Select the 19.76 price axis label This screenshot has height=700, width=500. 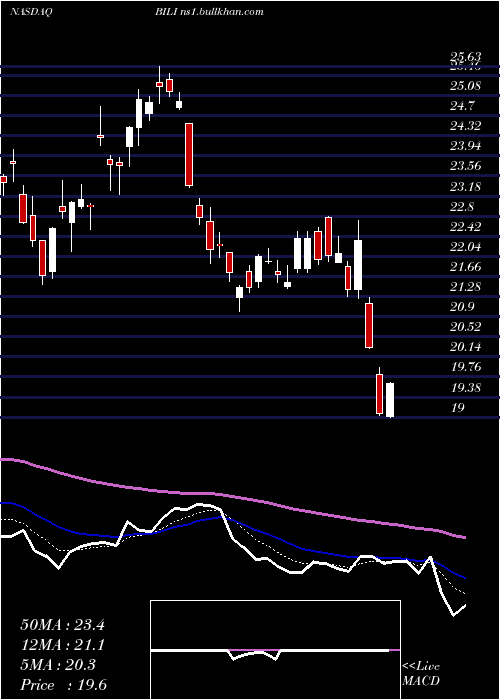coord(466,367)
